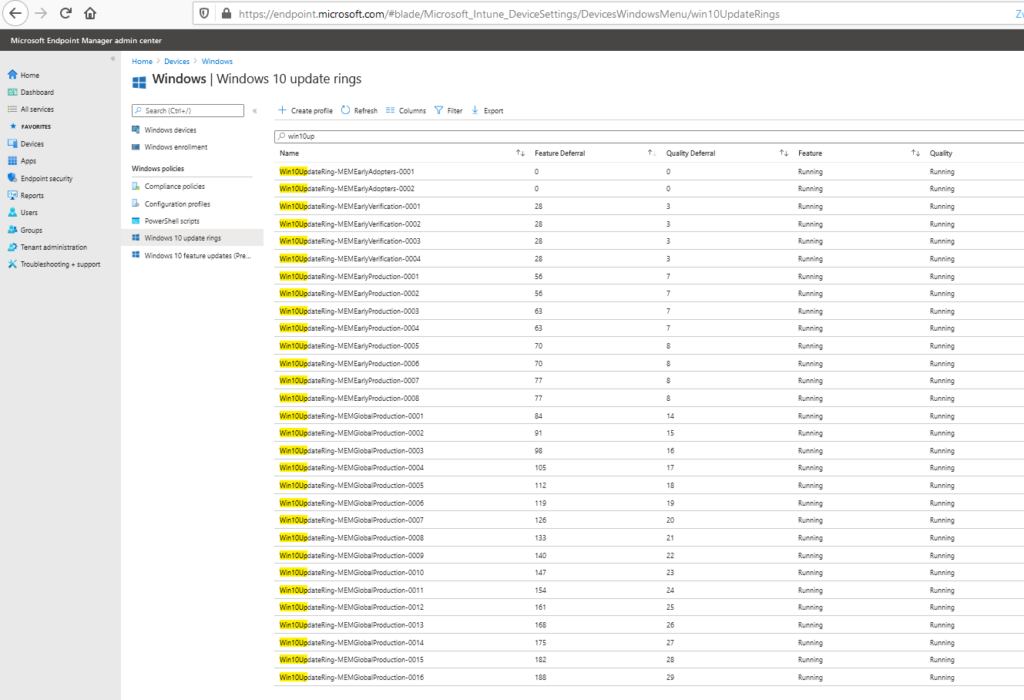Click Quality Deferral value 29

click(x=670, y=677)
